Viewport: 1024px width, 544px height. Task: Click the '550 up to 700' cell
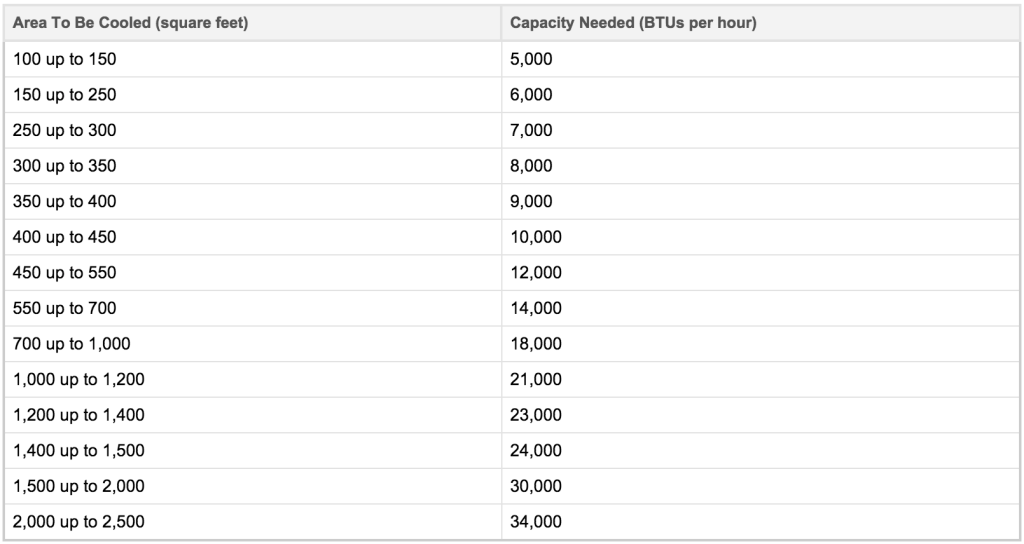click(65, 308)
